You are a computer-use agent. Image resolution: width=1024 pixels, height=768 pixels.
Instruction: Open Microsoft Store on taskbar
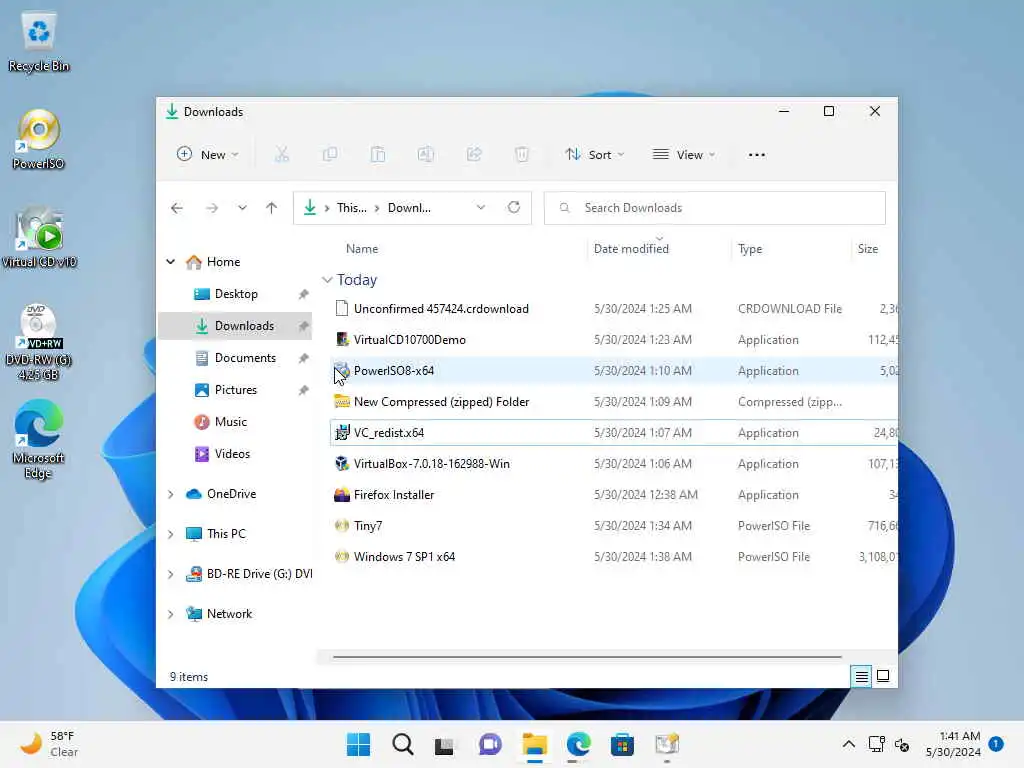click(622, 744)
